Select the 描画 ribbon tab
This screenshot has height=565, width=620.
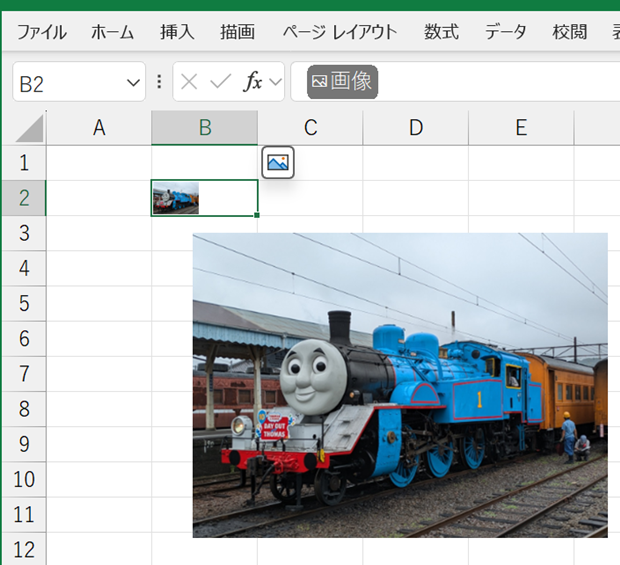point(237,32)
